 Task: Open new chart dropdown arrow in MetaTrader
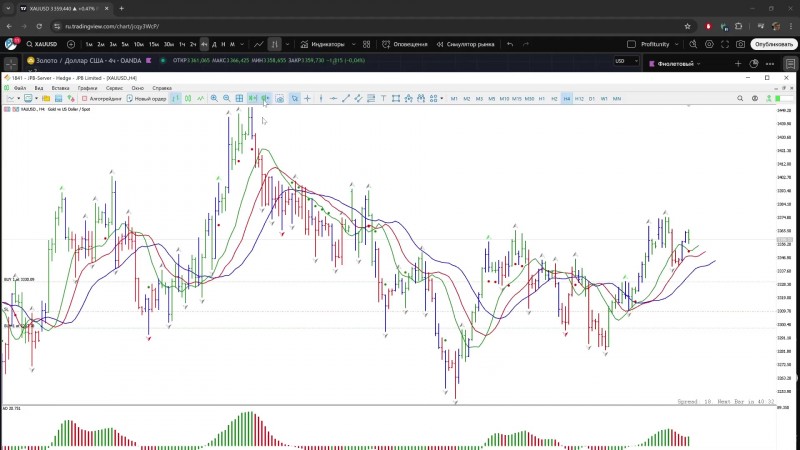pos(18,98)
